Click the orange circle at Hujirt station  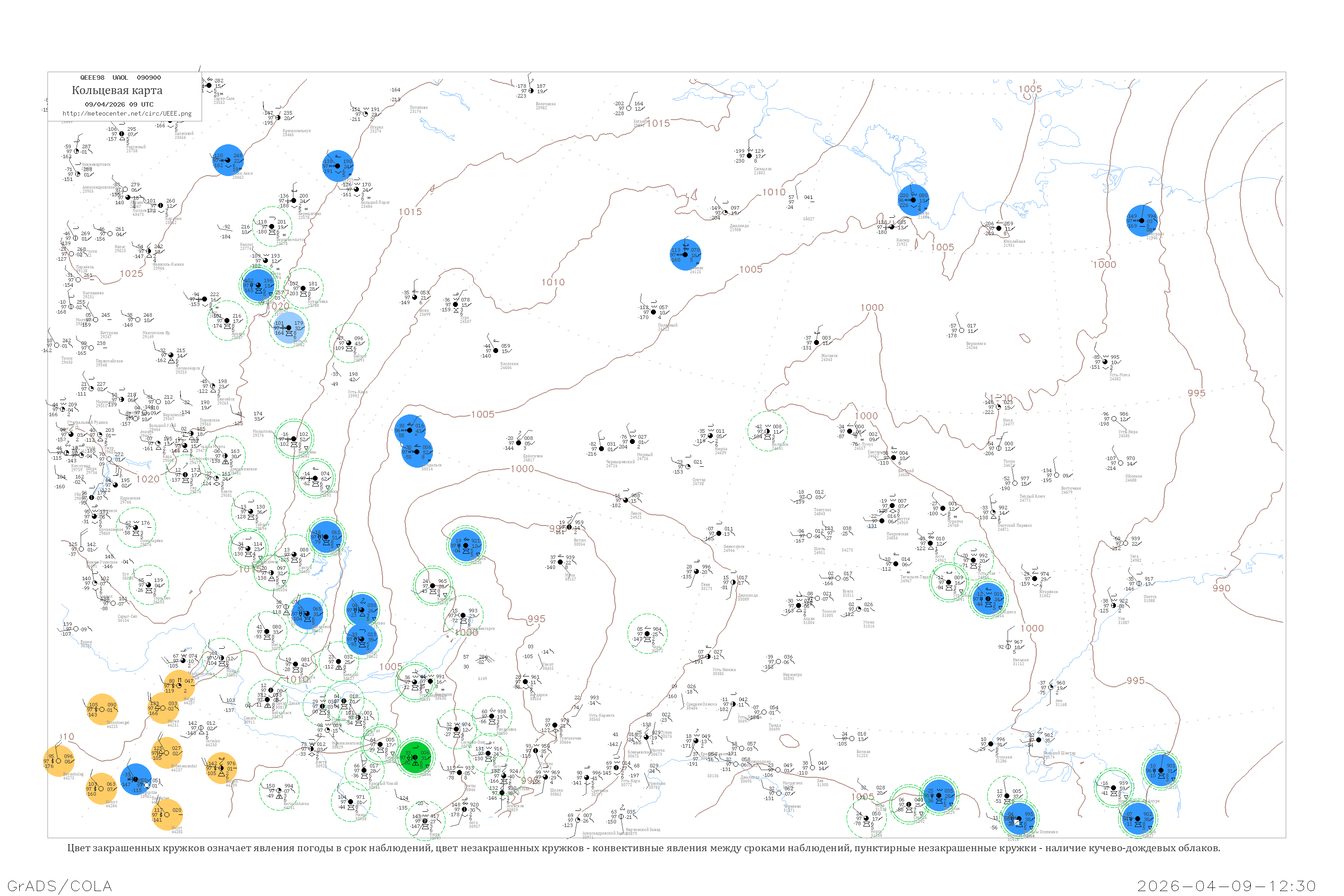(168, 815)
